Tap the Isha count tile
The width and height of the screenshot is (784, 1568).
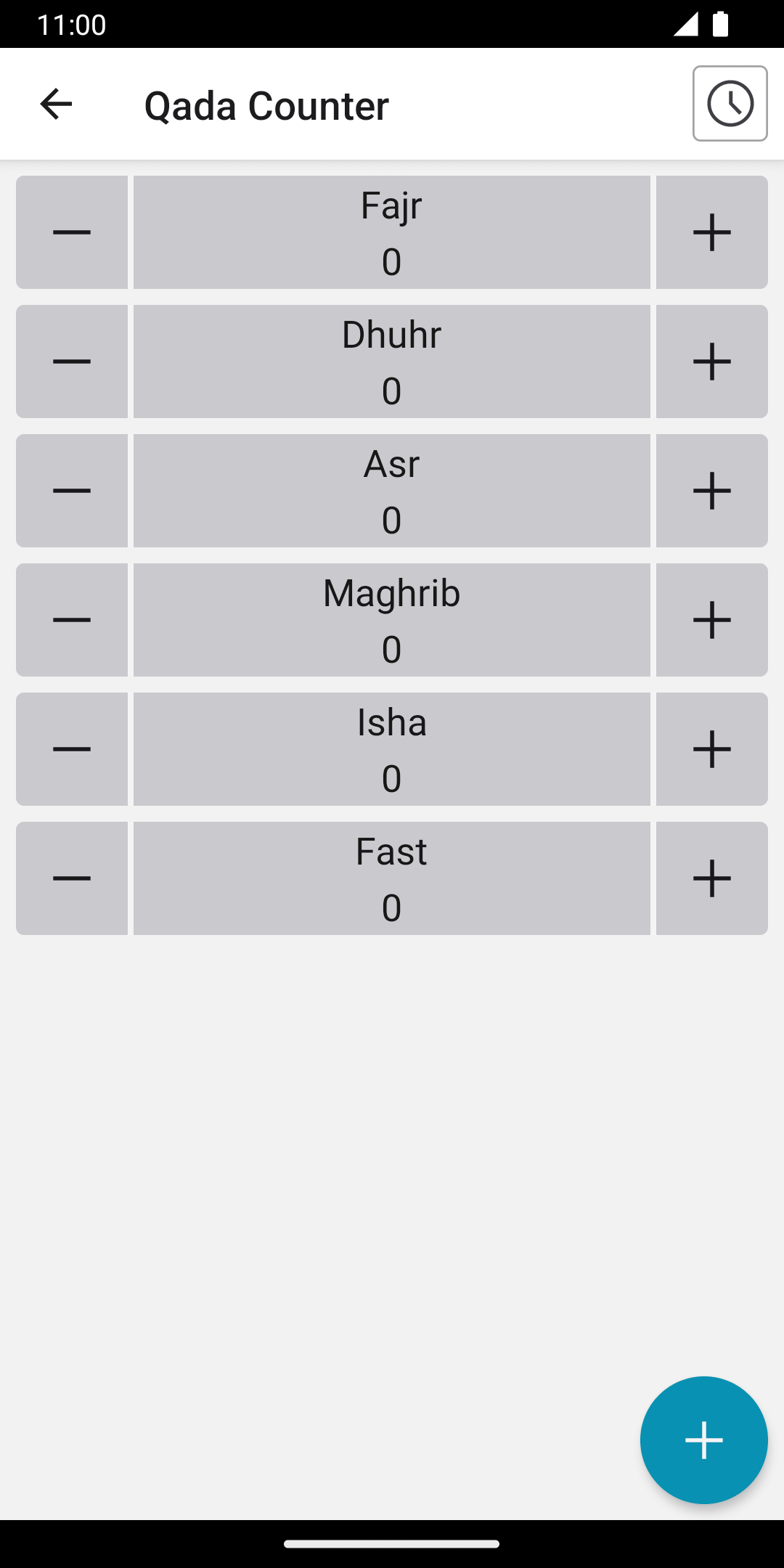391,749
